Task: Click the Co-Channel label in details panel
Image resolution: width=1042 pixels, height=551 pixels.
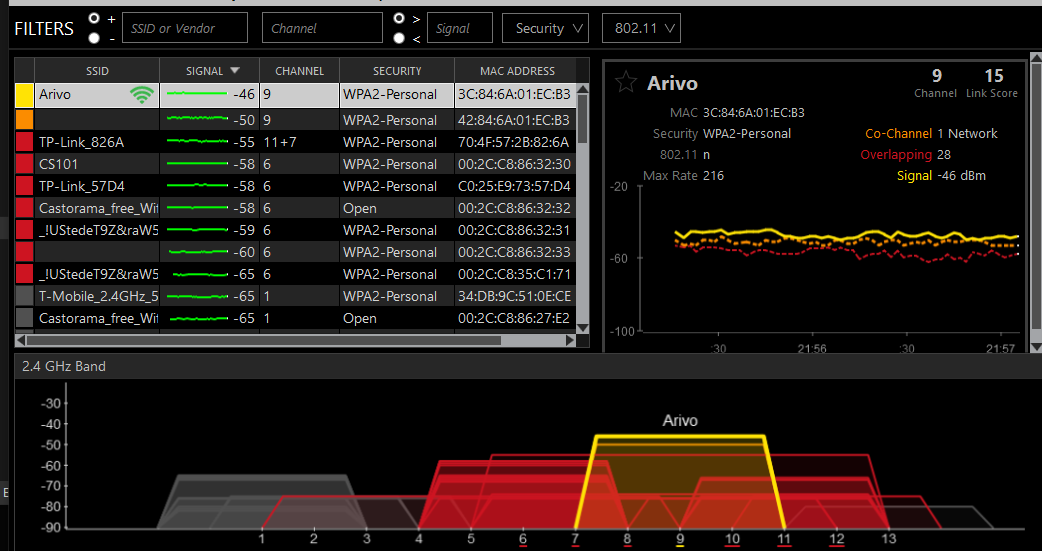Action: (898, 134)
